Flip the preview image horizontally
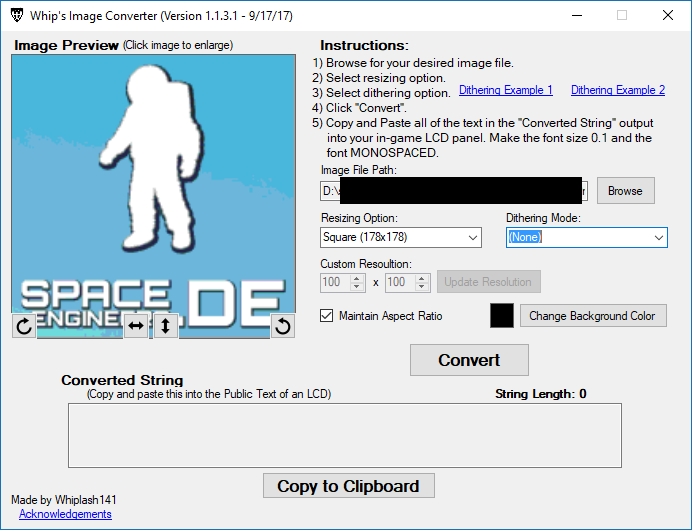 pos(136,326)
